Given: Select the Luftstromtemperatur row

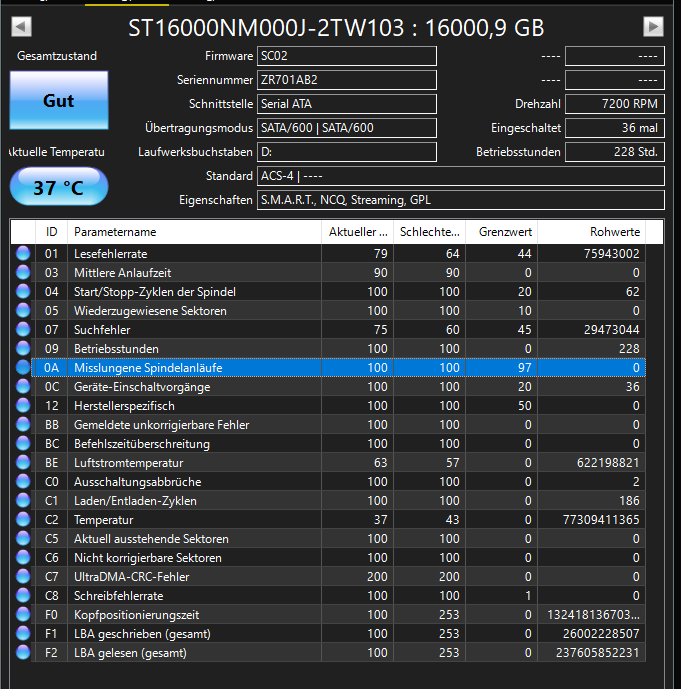Looking at the screenshot, I should pos(338,463).
